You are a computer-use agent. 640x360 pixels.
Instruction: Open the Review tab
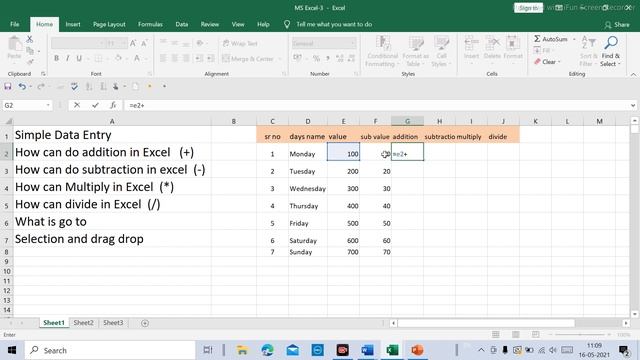tap(210, 24)
